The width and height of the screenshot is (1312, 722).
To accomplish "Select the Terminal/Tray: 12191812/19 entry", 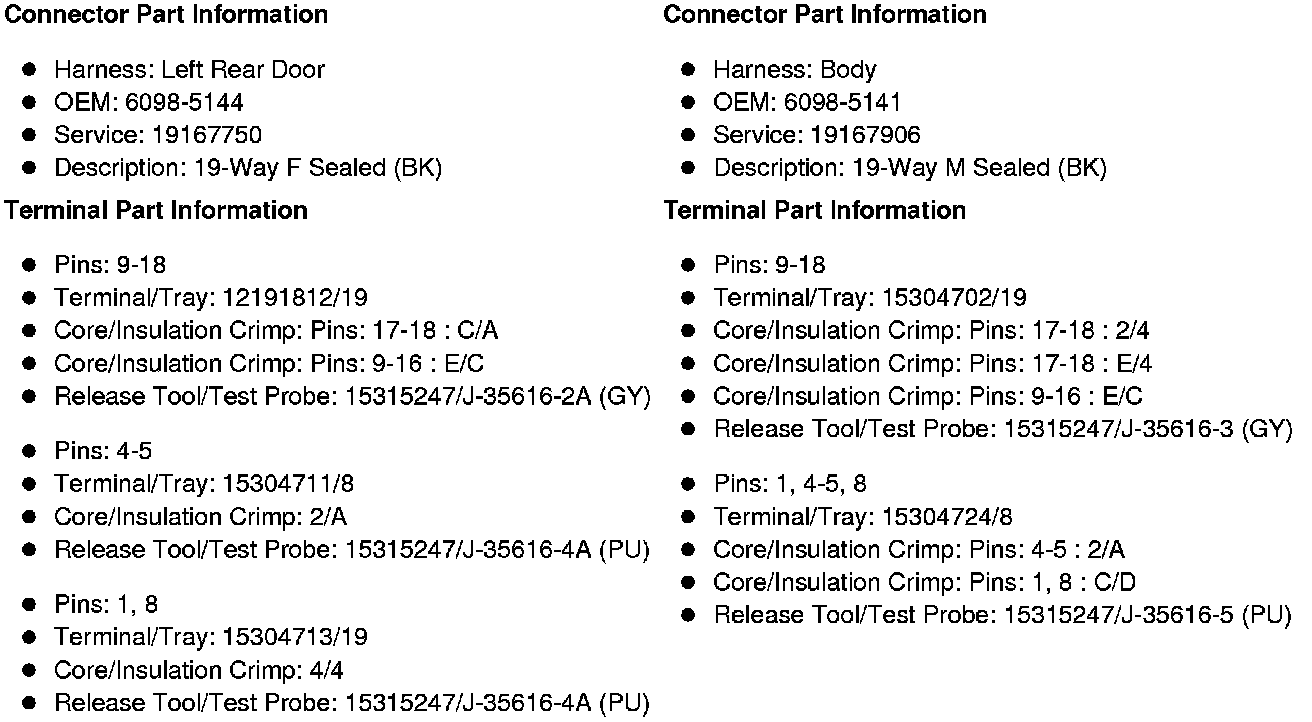I will click(210, 298).
